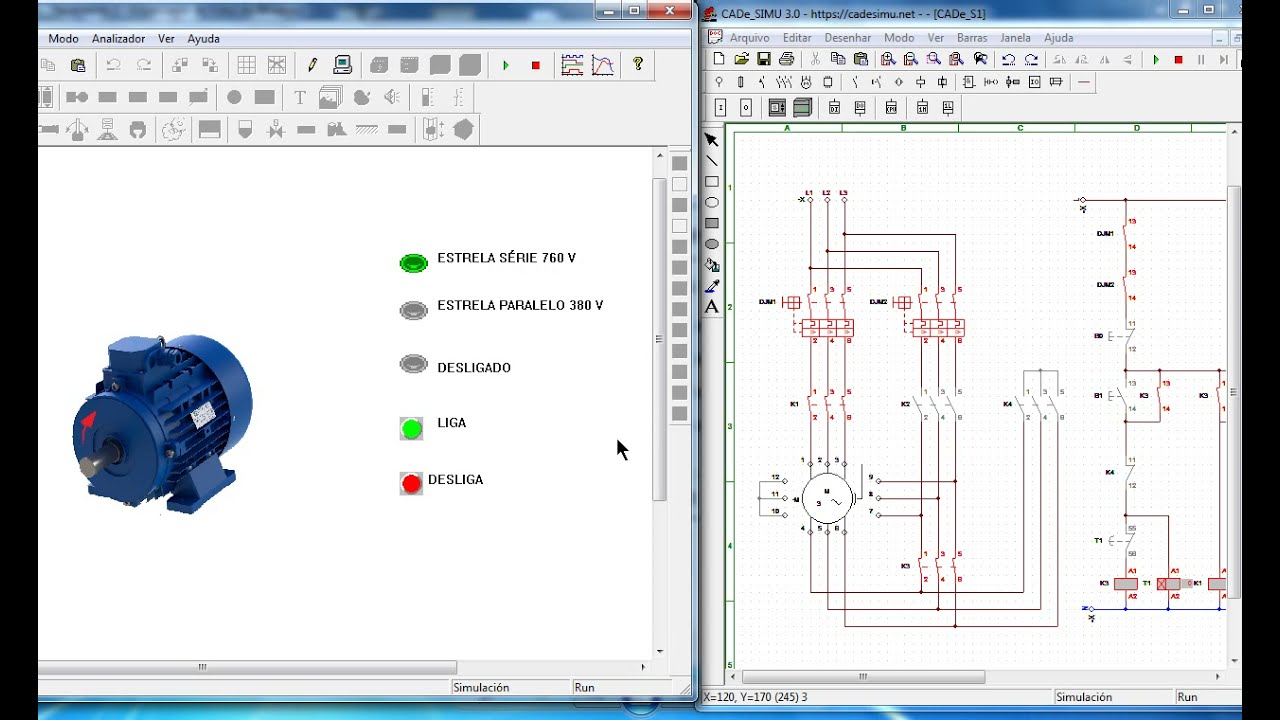
Task: Select the image object tool in the left toolbar
Action: tap(330, 97)
